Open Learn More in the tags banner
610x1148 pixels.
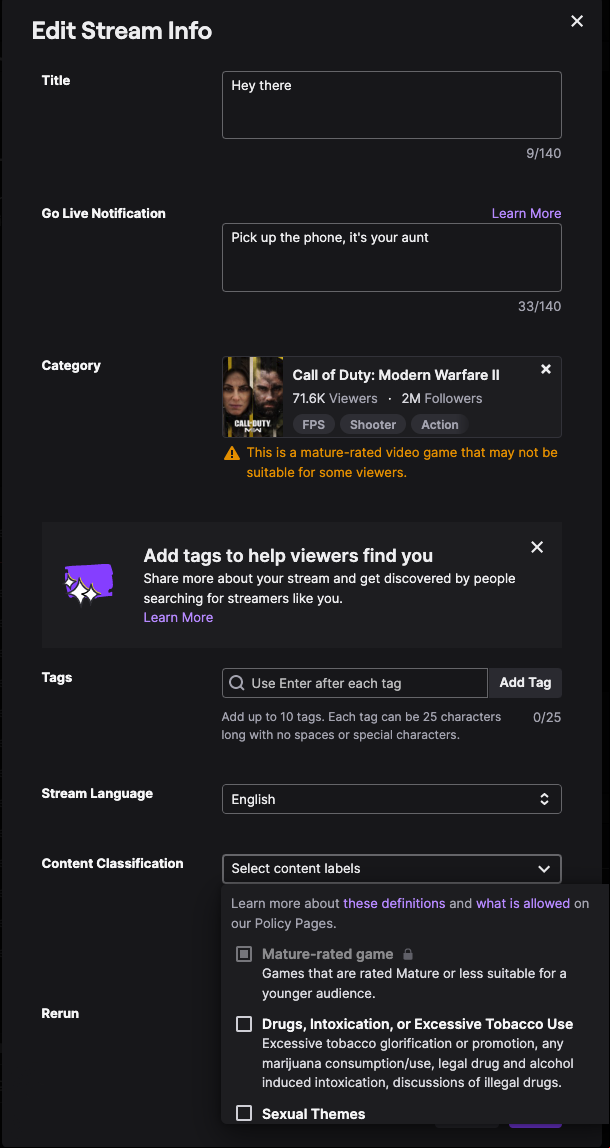(178, 617)
